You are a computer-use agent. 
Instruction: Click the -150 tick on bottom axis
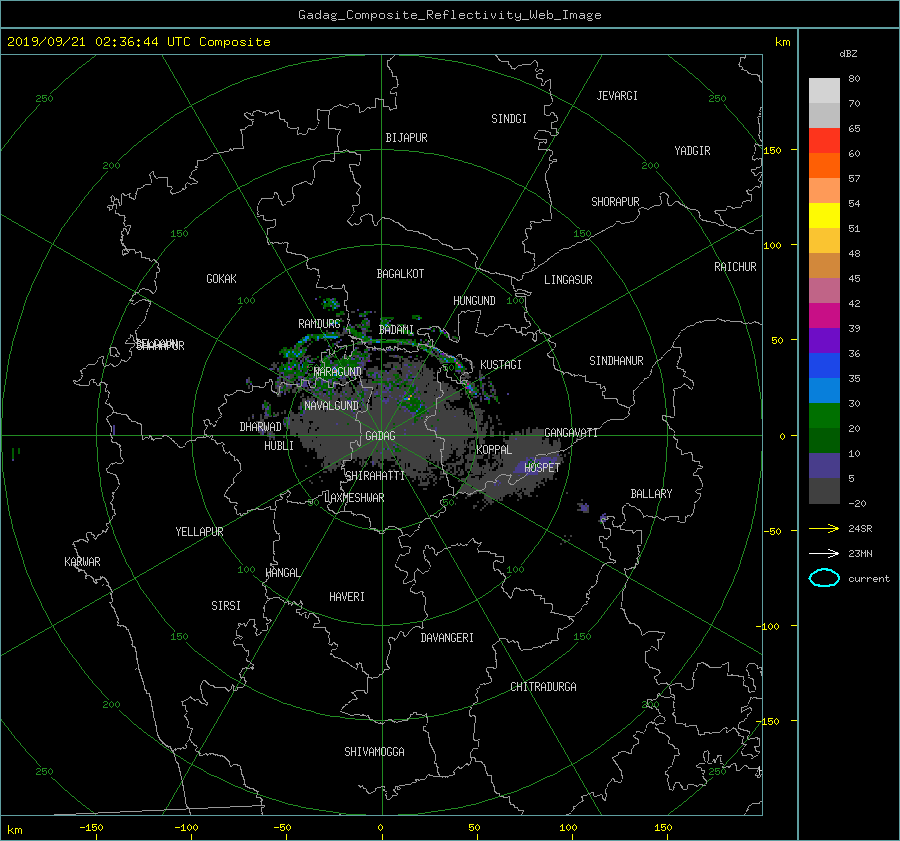91,828
